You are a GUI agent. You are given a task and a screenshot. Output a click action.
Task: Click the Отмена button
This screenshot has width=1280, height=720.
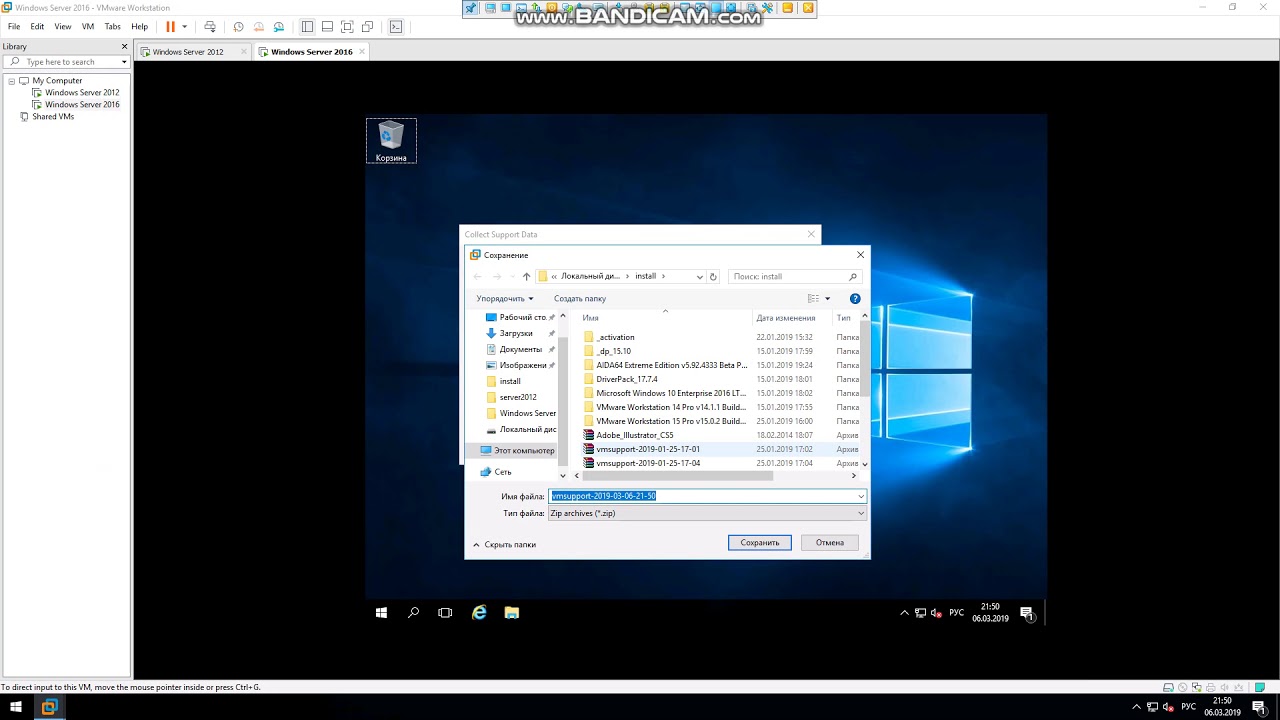tap(830, 543)
